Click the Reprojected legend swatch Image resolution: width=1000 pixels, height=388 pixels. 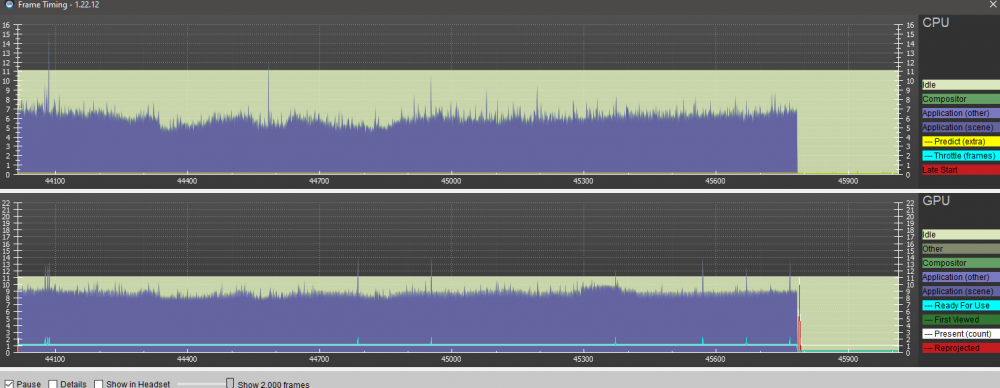tap(960, 348)
